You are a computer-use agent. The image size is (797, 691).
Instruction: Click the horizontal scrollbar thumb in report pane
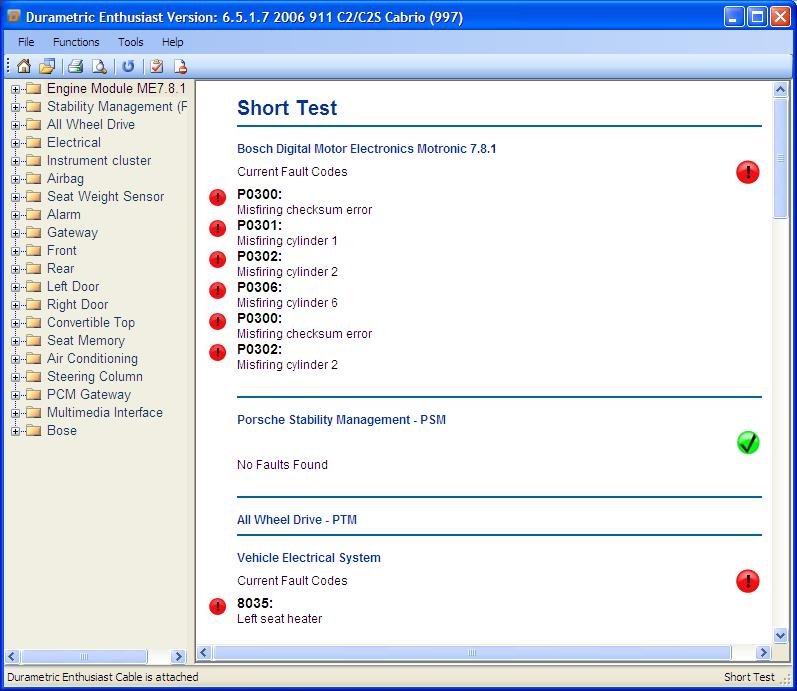click(472, 652)
